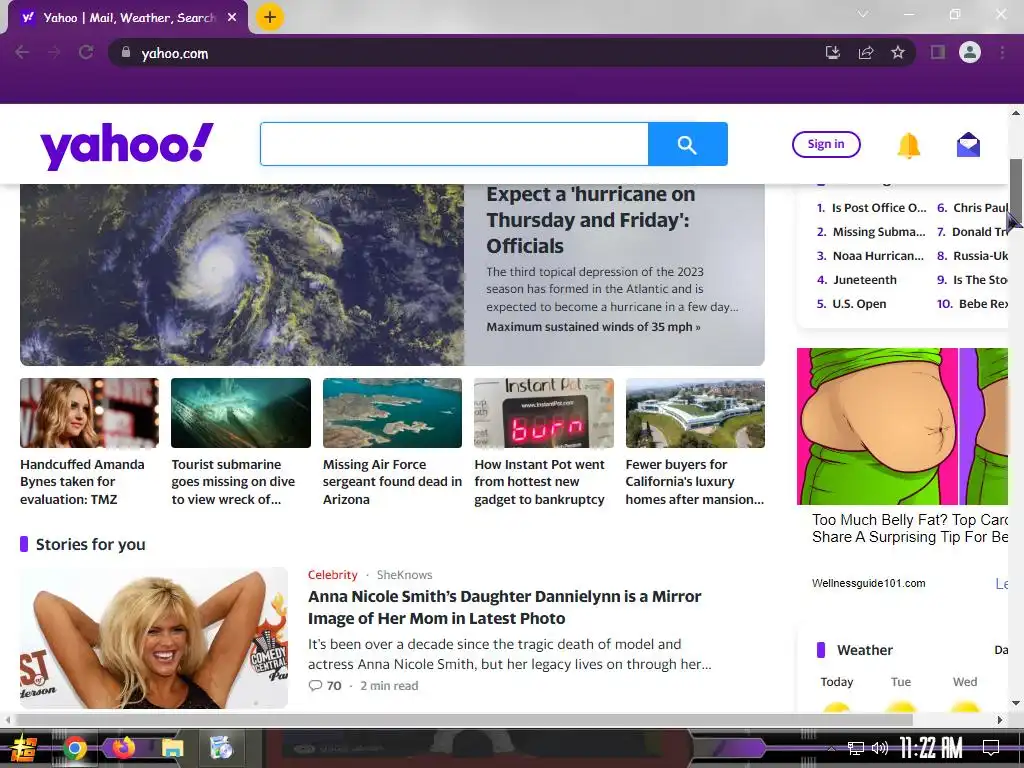
Task: Click the scroll right arrow
Action: point(1000,720)
